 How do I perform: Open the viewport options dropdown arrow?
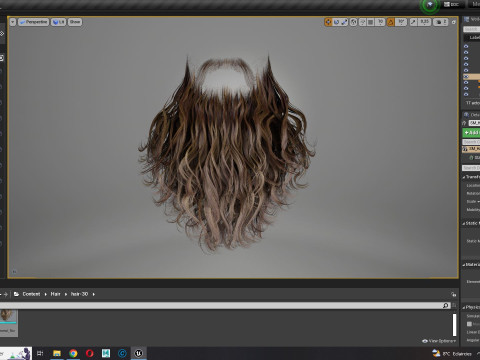pos(13,22)
